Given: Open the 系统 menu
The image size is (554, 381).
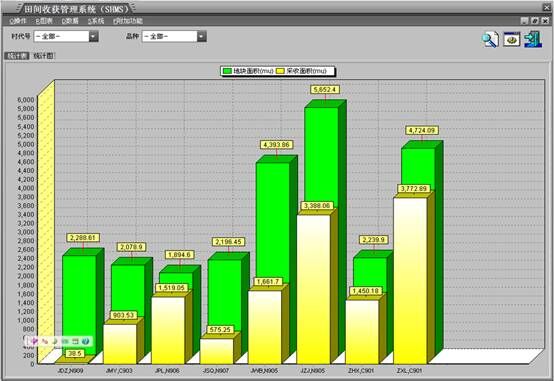Looking at the screenshot, I should tap(96, 21).
